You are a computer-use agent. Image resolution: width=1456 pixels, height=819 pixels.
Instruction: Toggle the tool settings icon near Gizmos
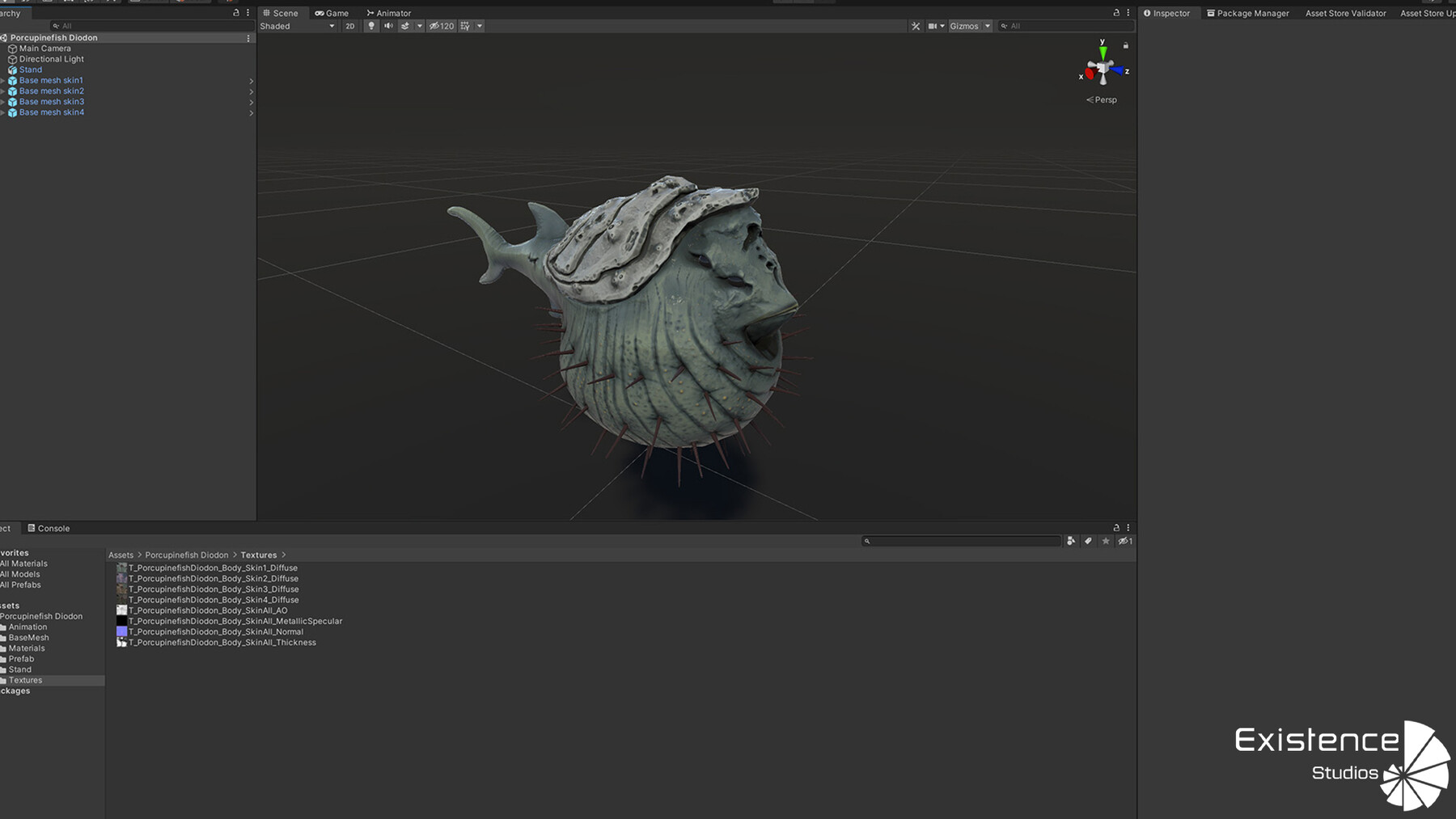[x=915, y=26]
